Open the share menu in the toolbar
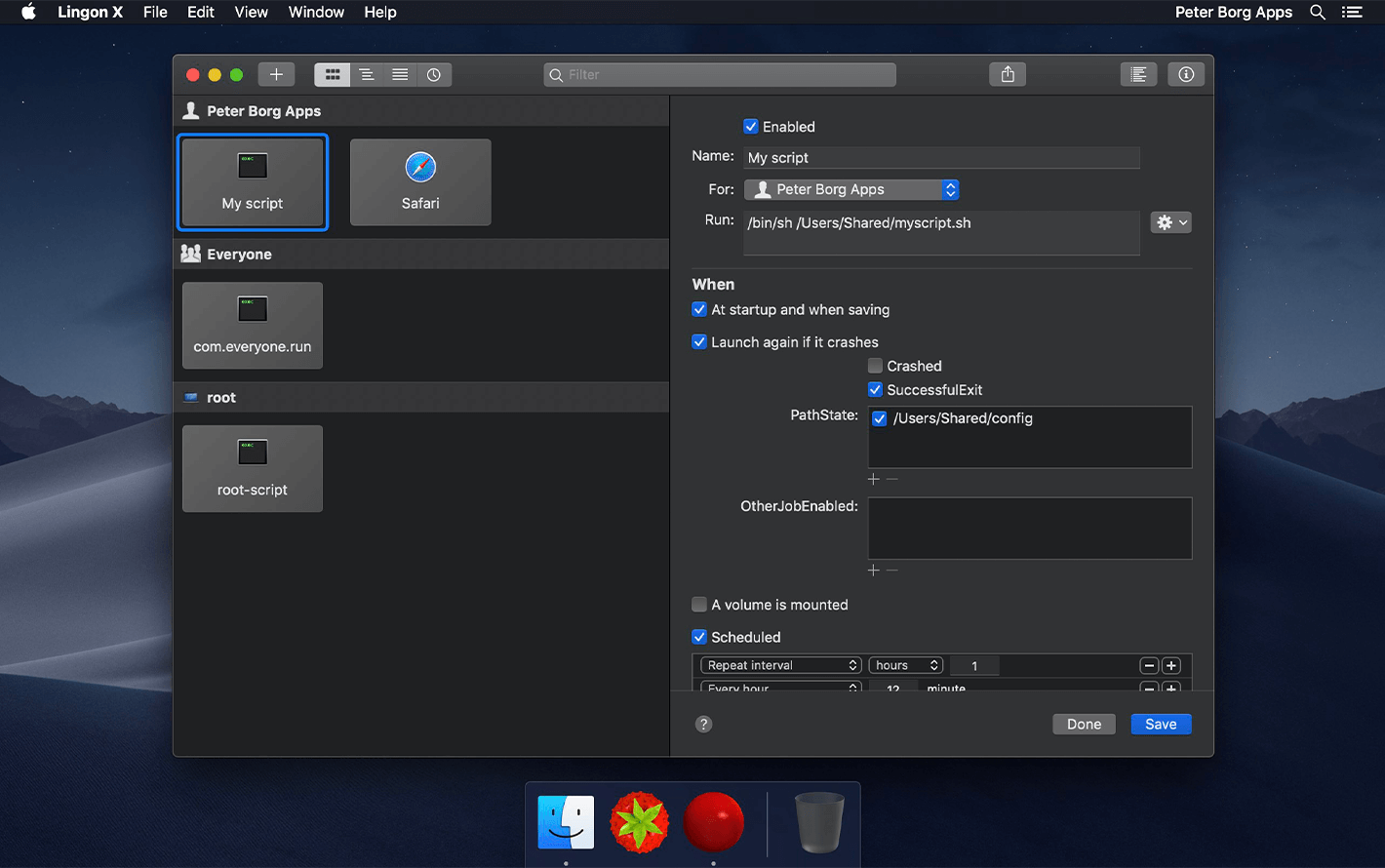1385x868 pixels. (1008, 74)
